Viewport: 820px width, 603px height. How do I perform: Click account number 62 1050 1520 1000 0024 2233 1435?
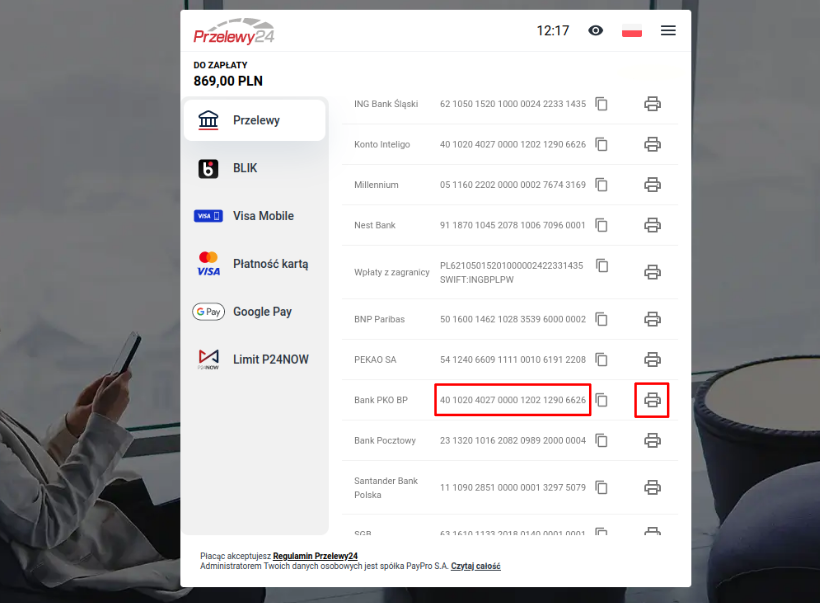point(512,104)
